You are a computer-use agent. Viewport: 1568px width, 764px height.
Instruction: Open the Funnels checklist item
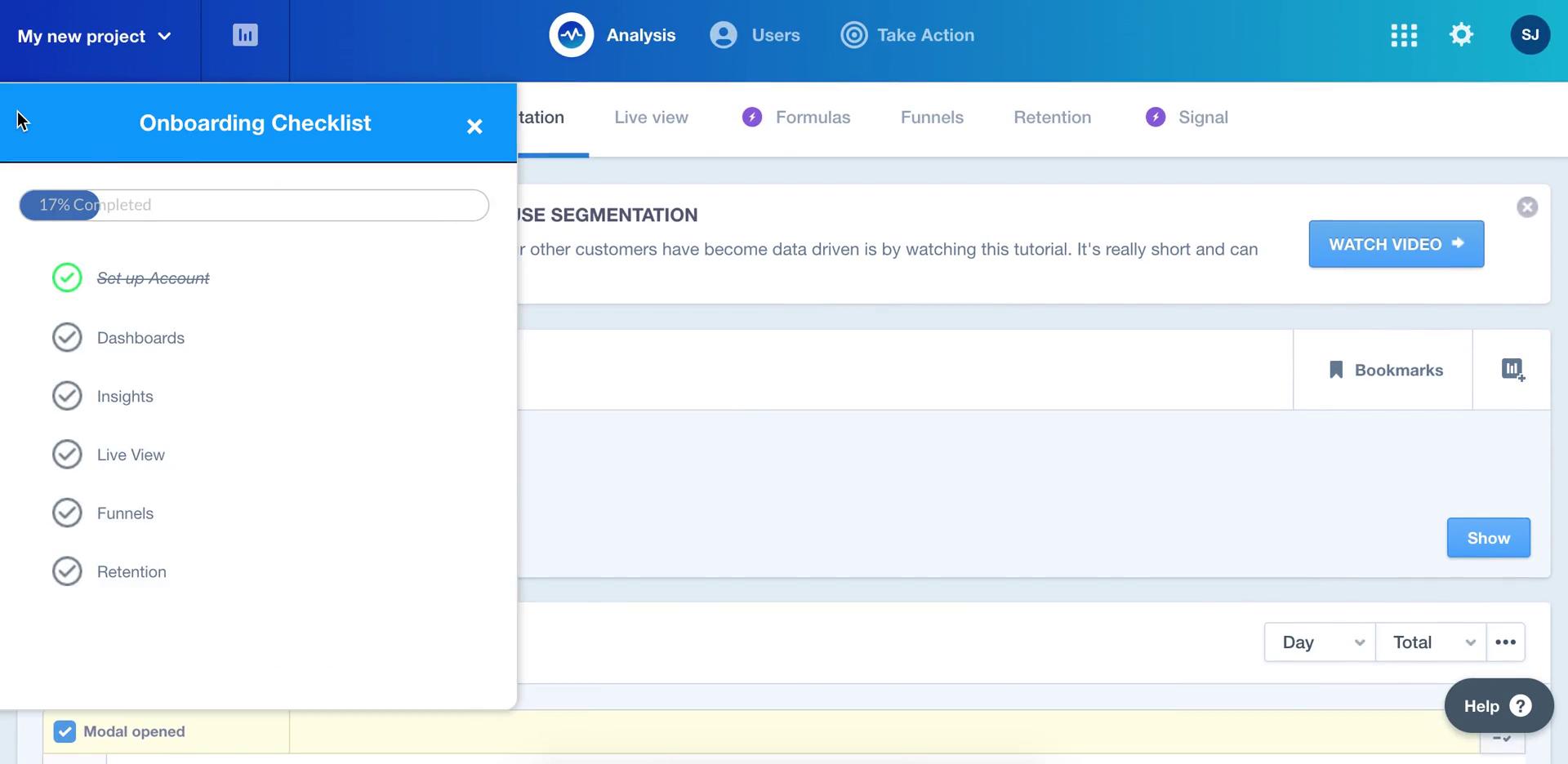[x=125, y=513]
